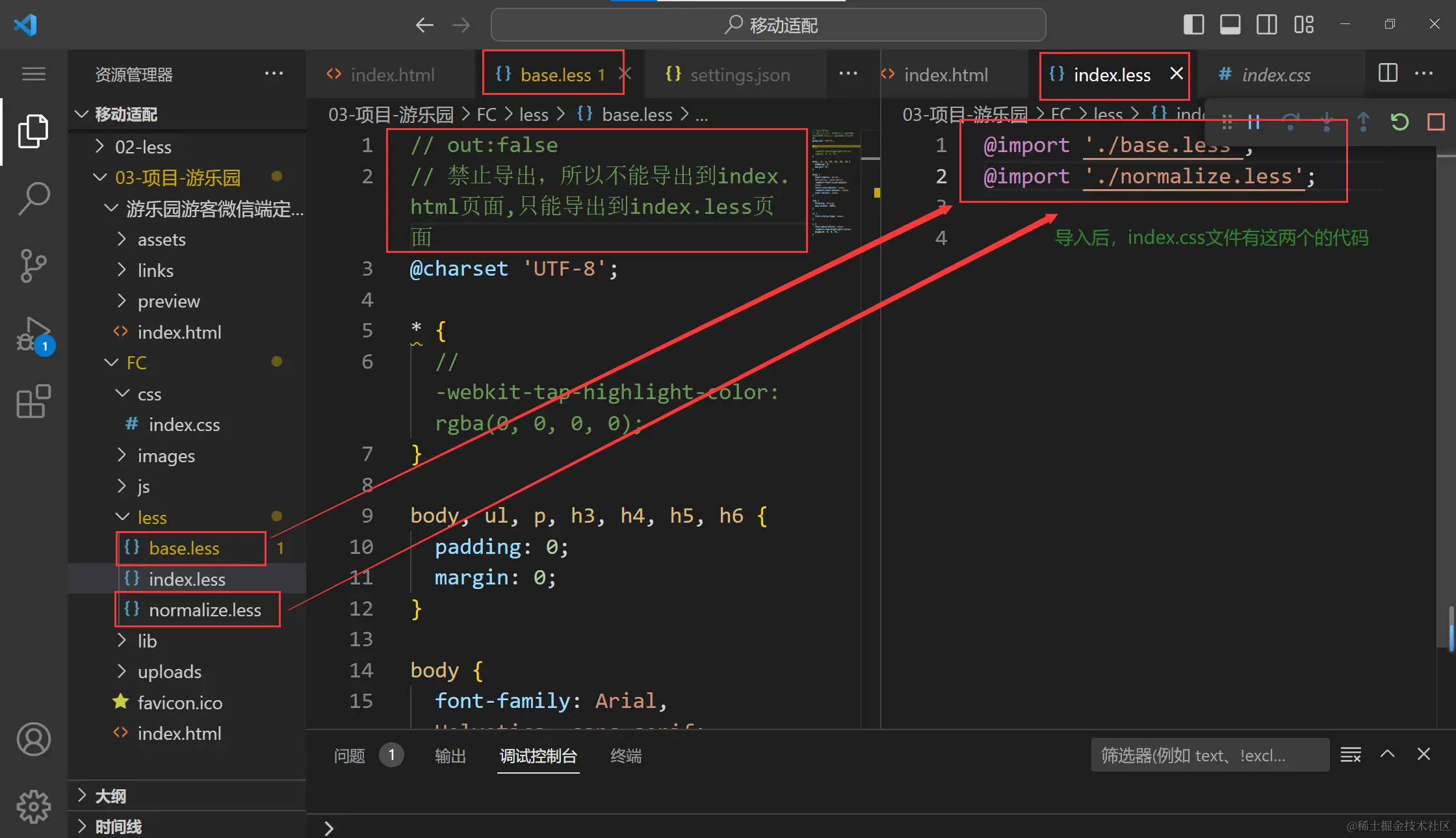The width and height of the screenshot is (1456, 838).
Task: Open the Accounts icon
Action: click(x=34, y=739)
